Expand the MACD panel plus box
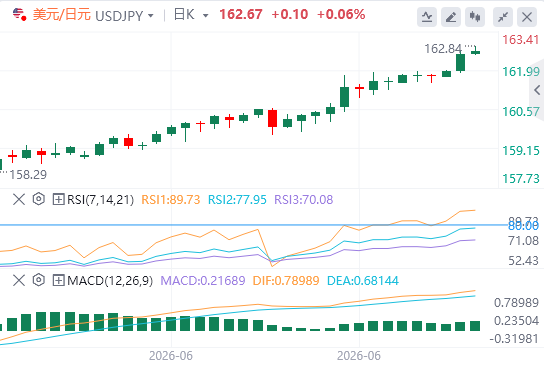 [58, 280]
